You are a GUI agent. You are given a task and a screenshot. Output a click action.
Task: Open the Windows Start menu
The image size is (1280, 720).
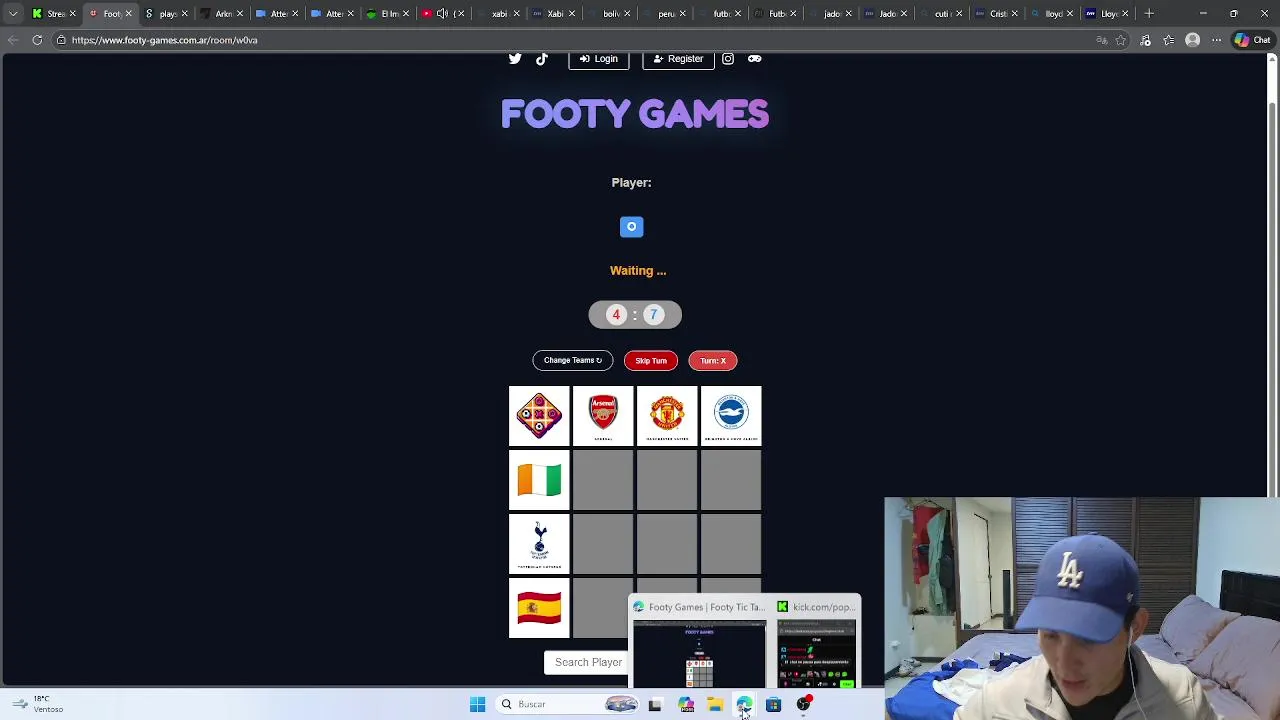[477, 704]
